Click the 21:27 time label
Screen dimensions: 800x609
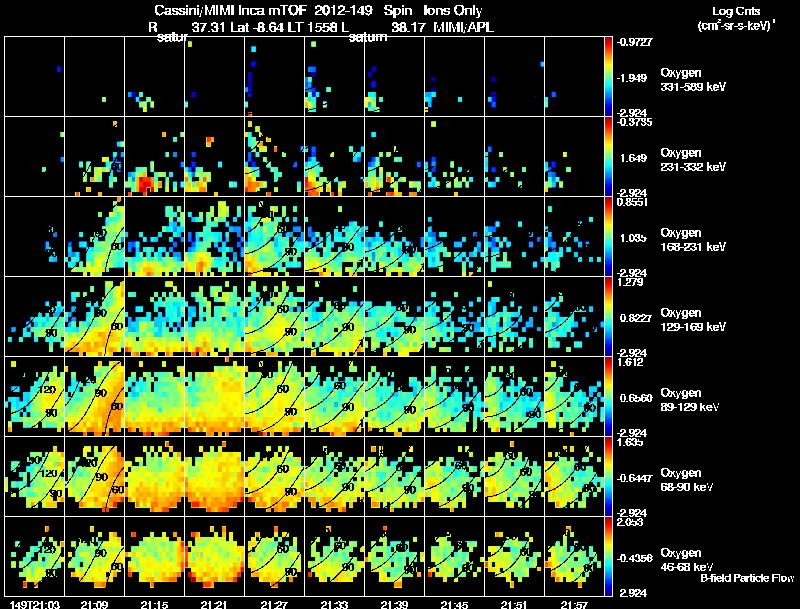(x=274, y=604)
